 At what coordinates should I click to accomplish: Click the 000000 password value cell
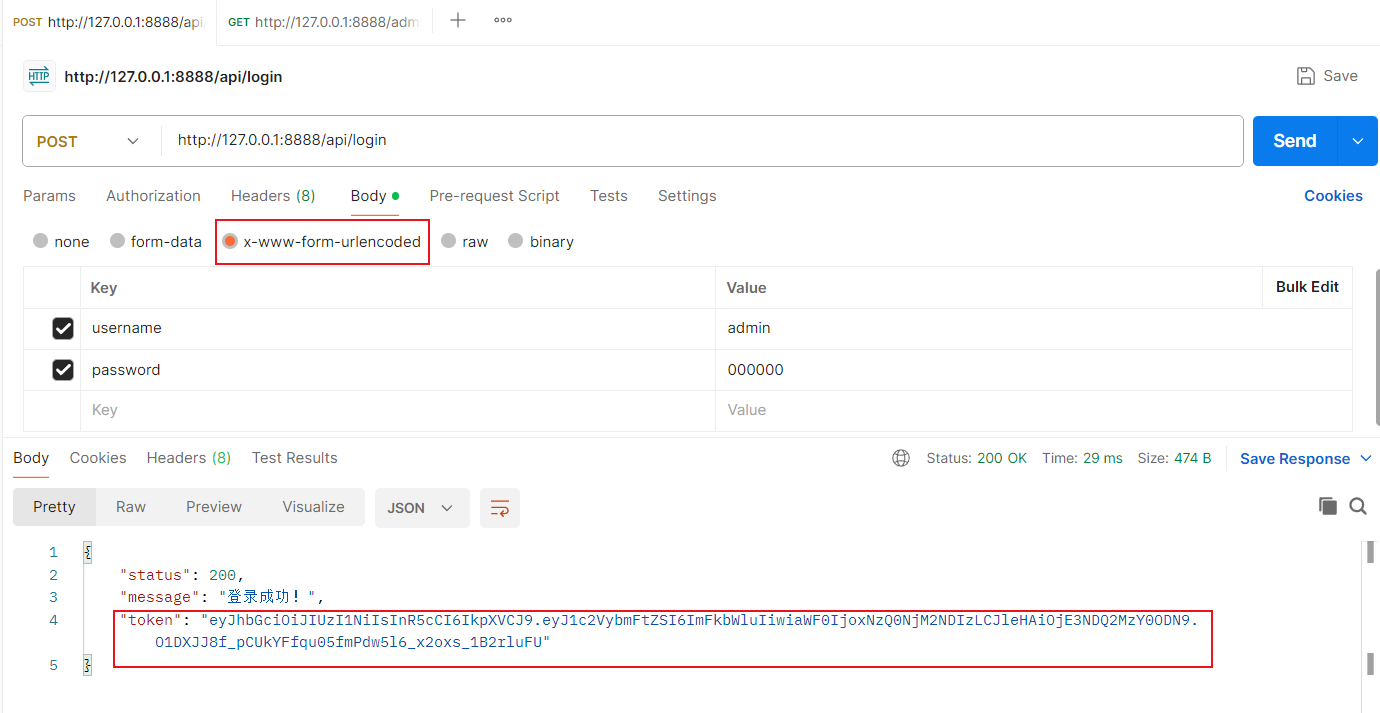pos(1034,370)
